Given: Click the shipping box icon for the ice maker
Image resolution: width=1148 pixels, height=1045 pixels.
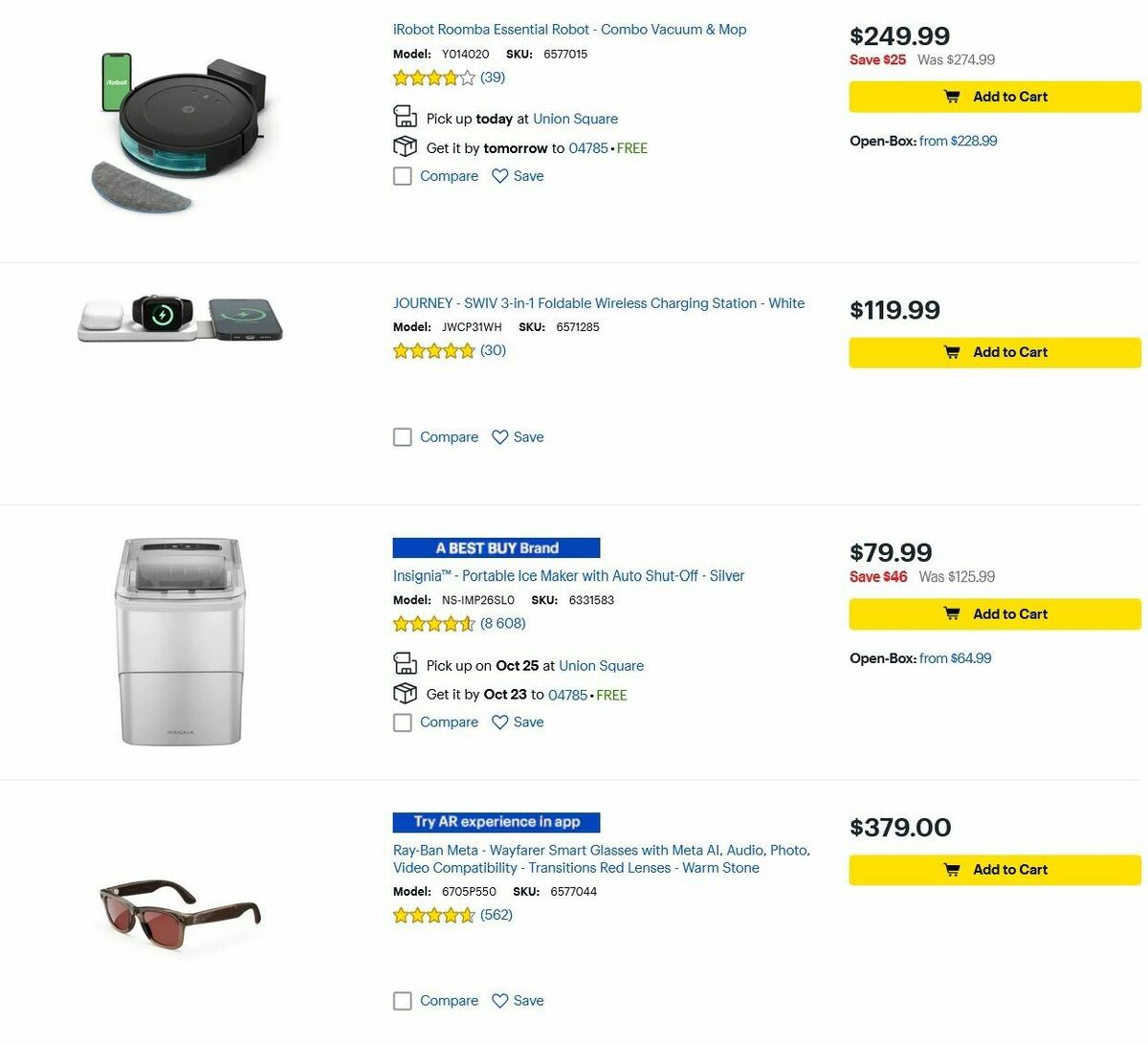Looking at the screenshot, I should [406, 692].
